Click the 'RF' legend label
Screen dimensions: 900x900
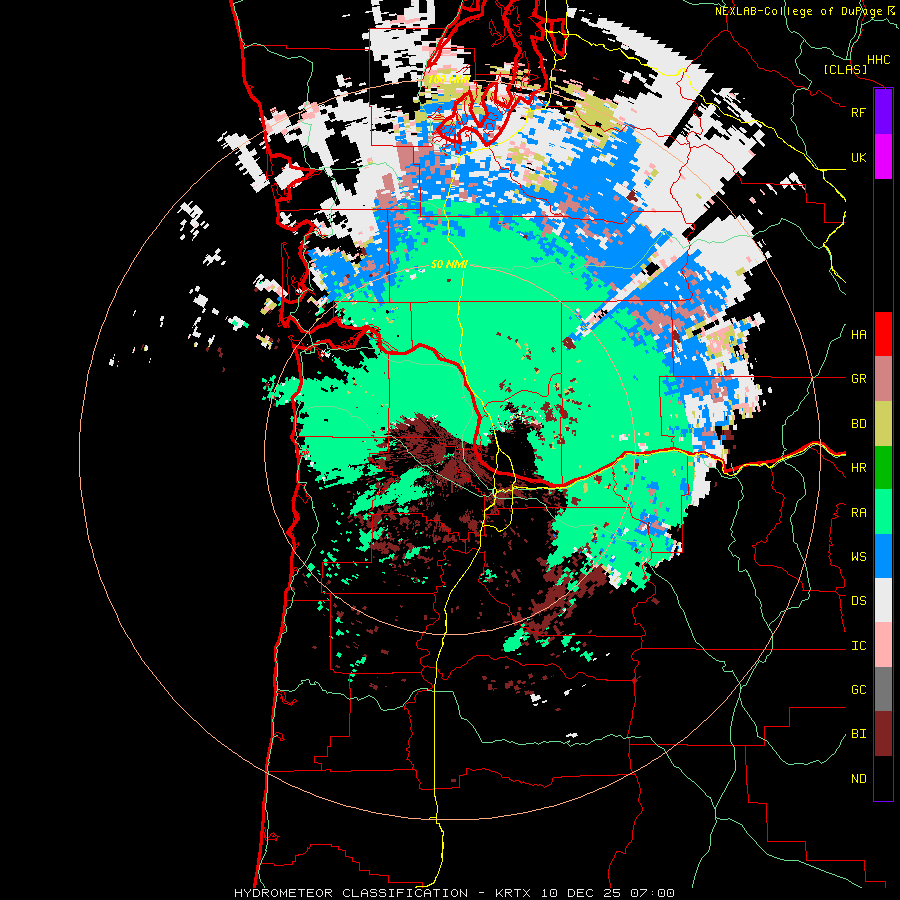pos(858,112)
